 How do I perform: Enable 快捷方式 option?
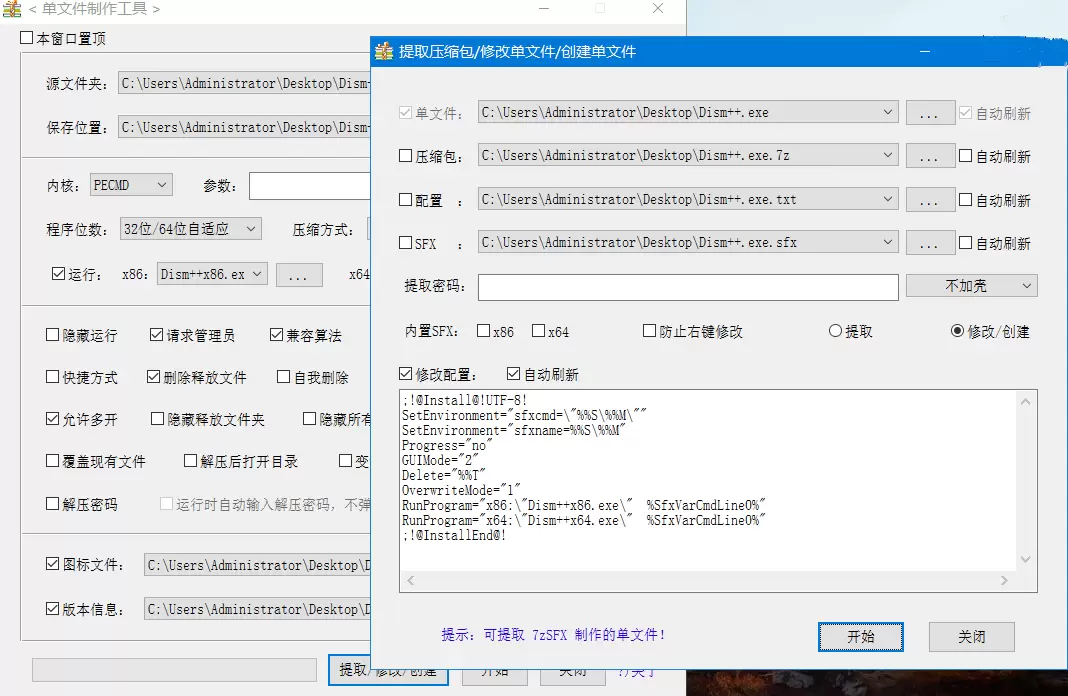52,377
